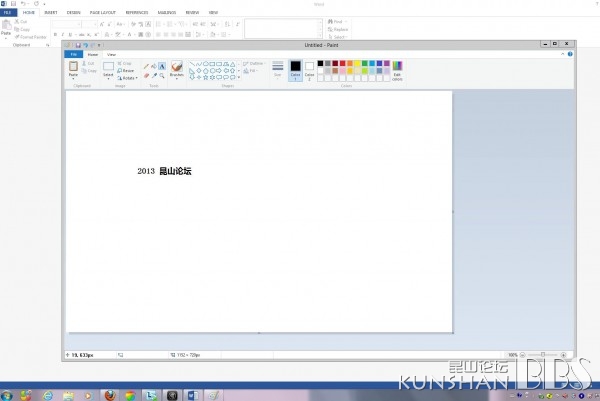Image resolution: width=600 pixels, height=401 pixels.
Task: Click the Undo arrow in Paint's quick access toolbar
Action: pyautogui.click(x=85, y=45)
